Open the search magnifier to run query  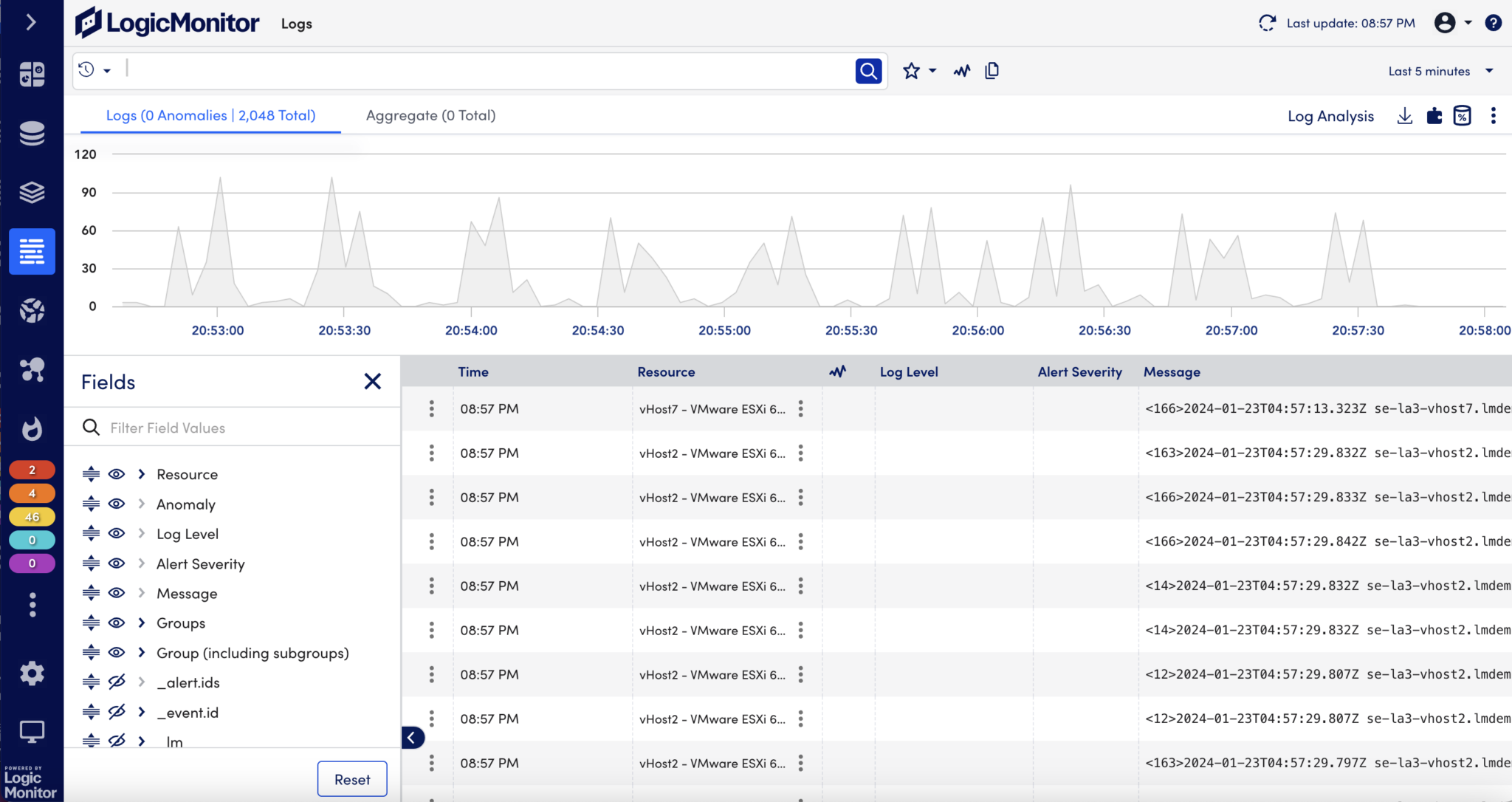[868, 70]
